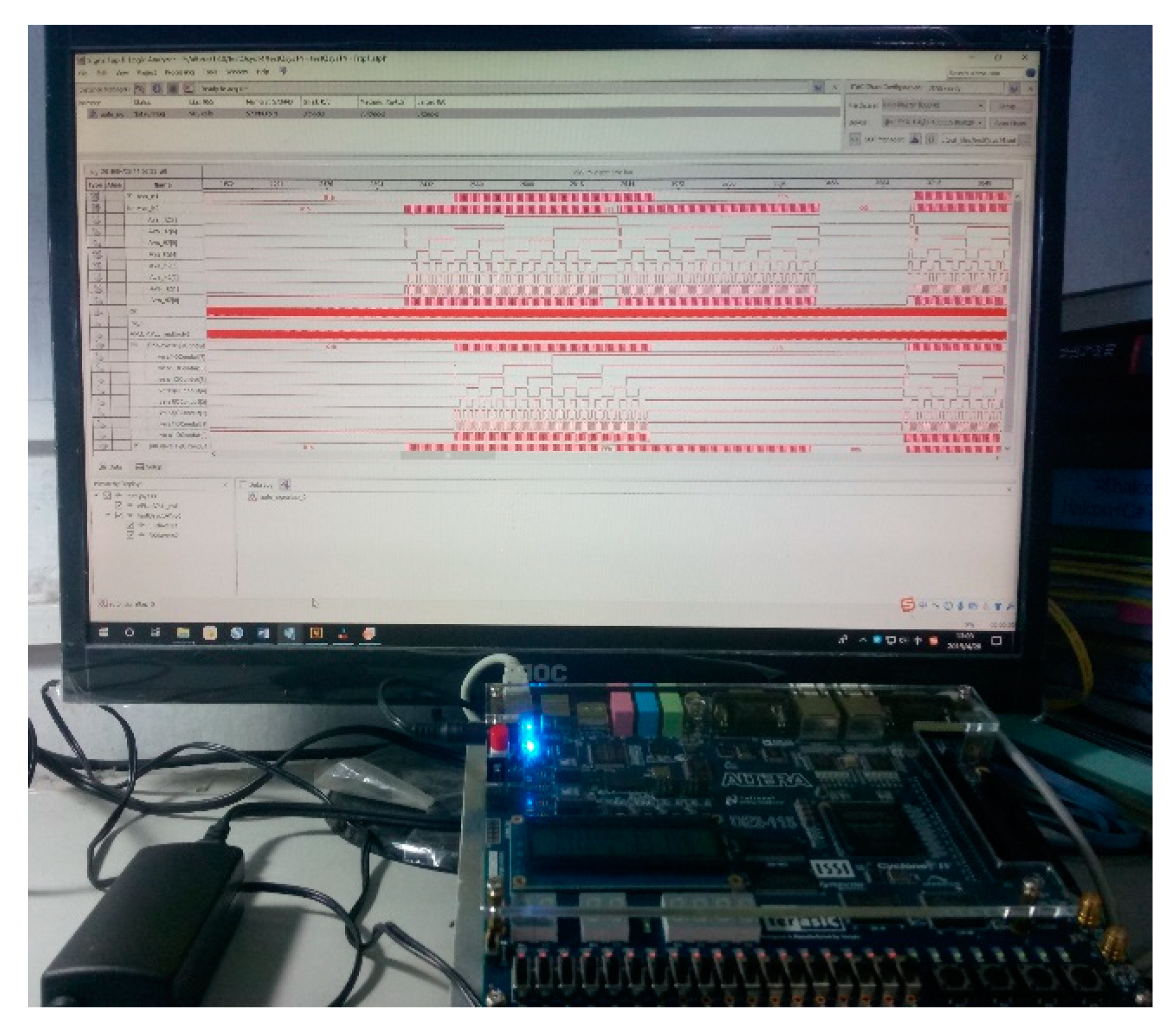
Task: Open the Edit menu
Action: coord(101,72)
